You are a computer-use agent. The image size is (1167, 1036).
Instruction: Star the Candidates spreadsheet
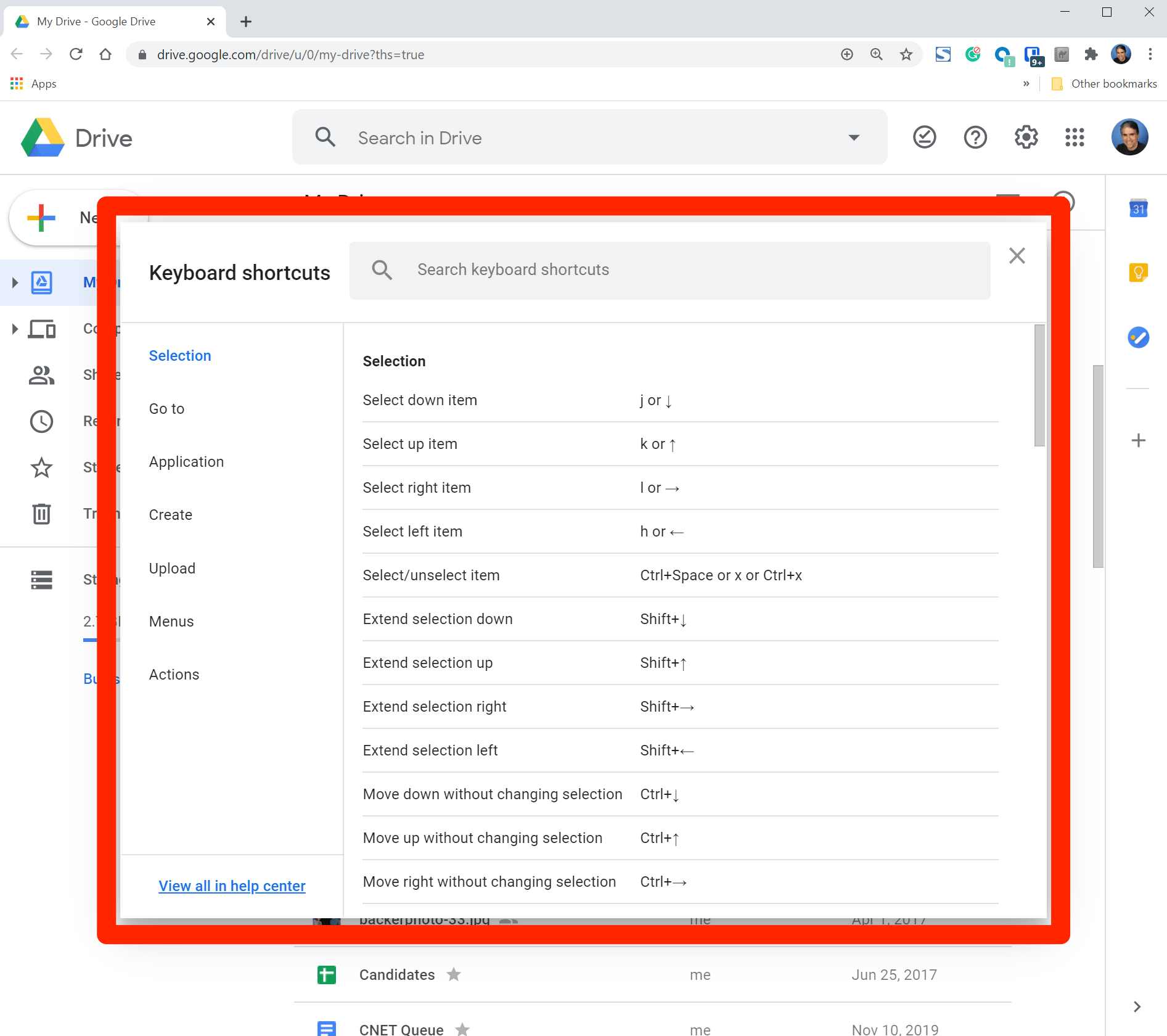point(454,974)
